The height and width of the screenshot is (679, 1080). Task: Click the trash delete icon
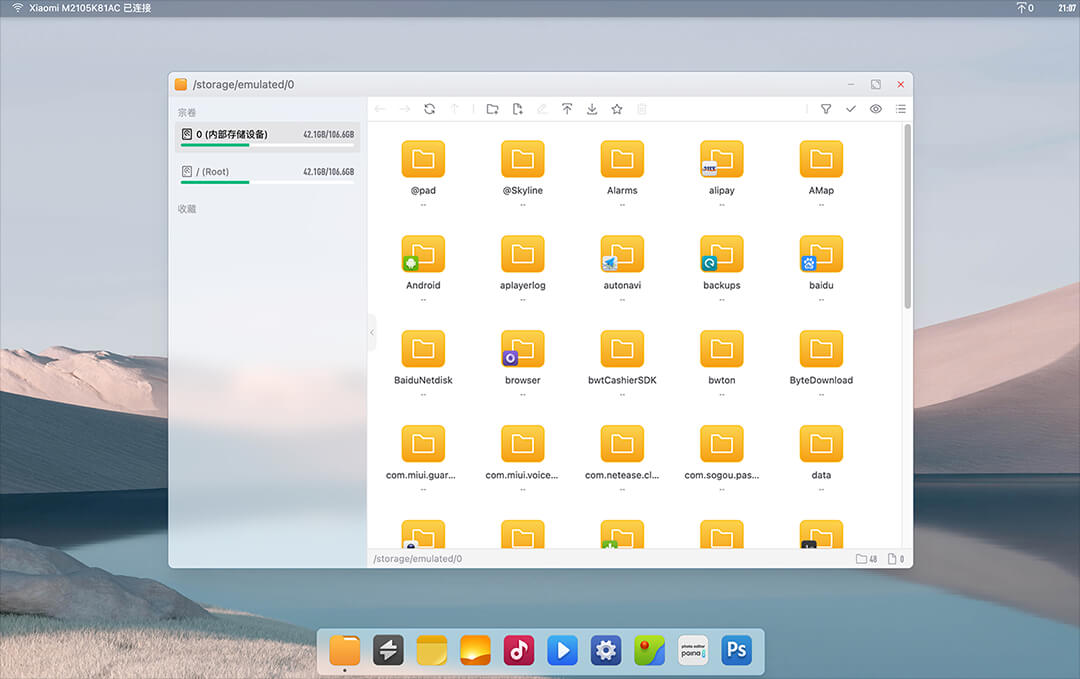642,109
